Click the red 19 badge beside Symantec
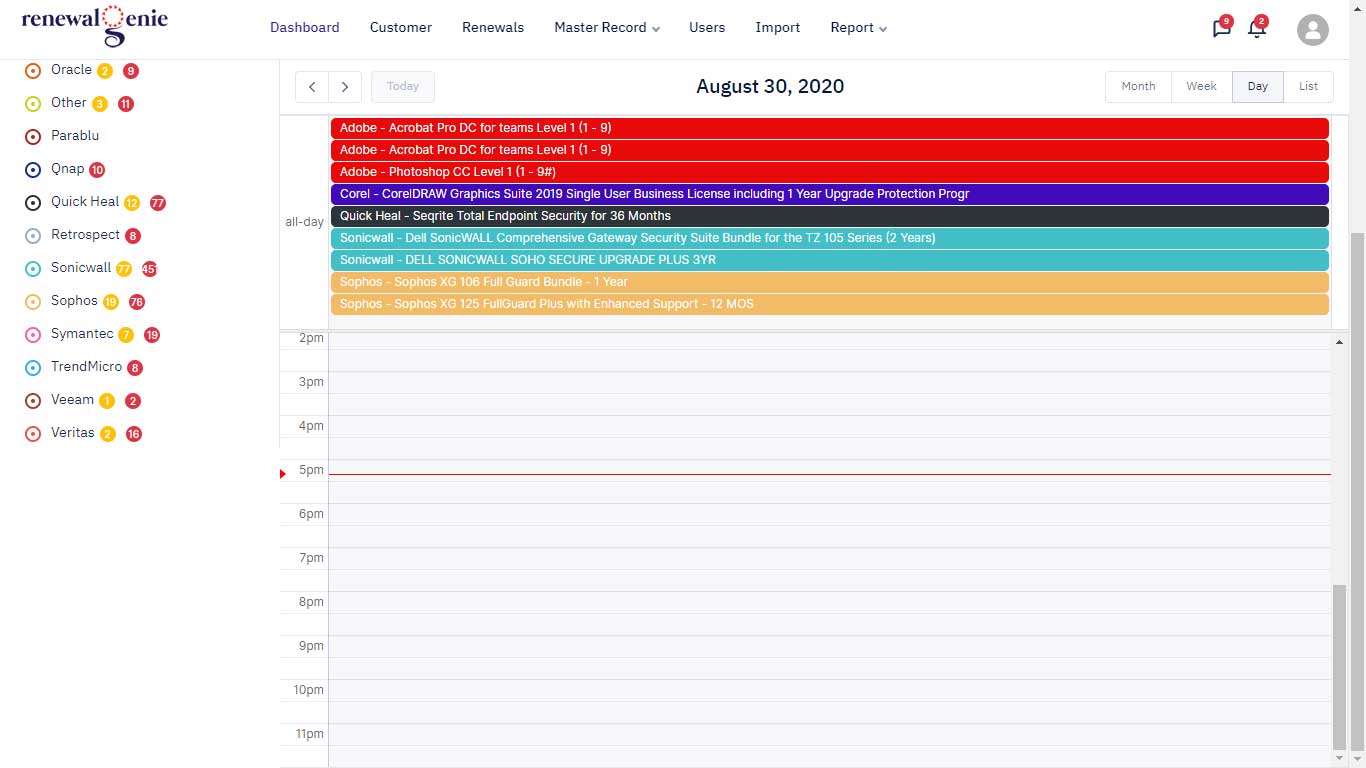The image size is (1366, 768). click(152, 335)
